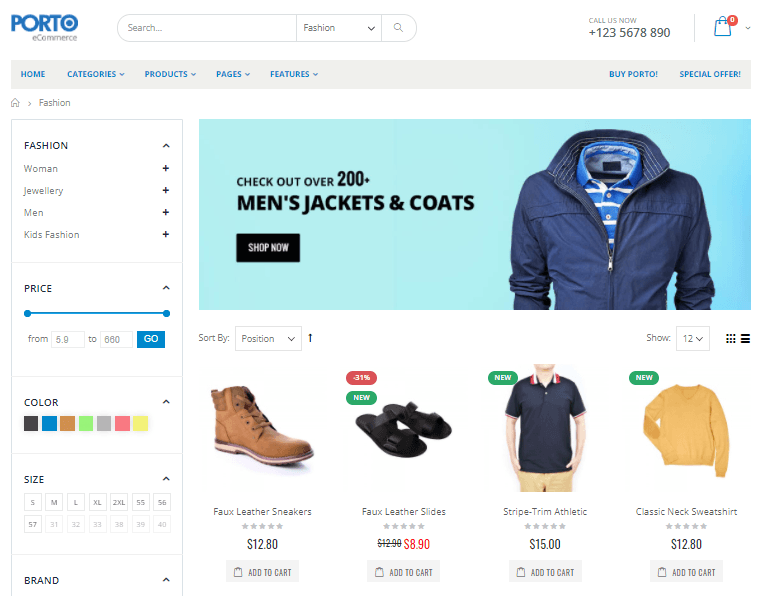Expand Woman category plus icon
Viewport: 771px width, 596px height.
point(166,168)
